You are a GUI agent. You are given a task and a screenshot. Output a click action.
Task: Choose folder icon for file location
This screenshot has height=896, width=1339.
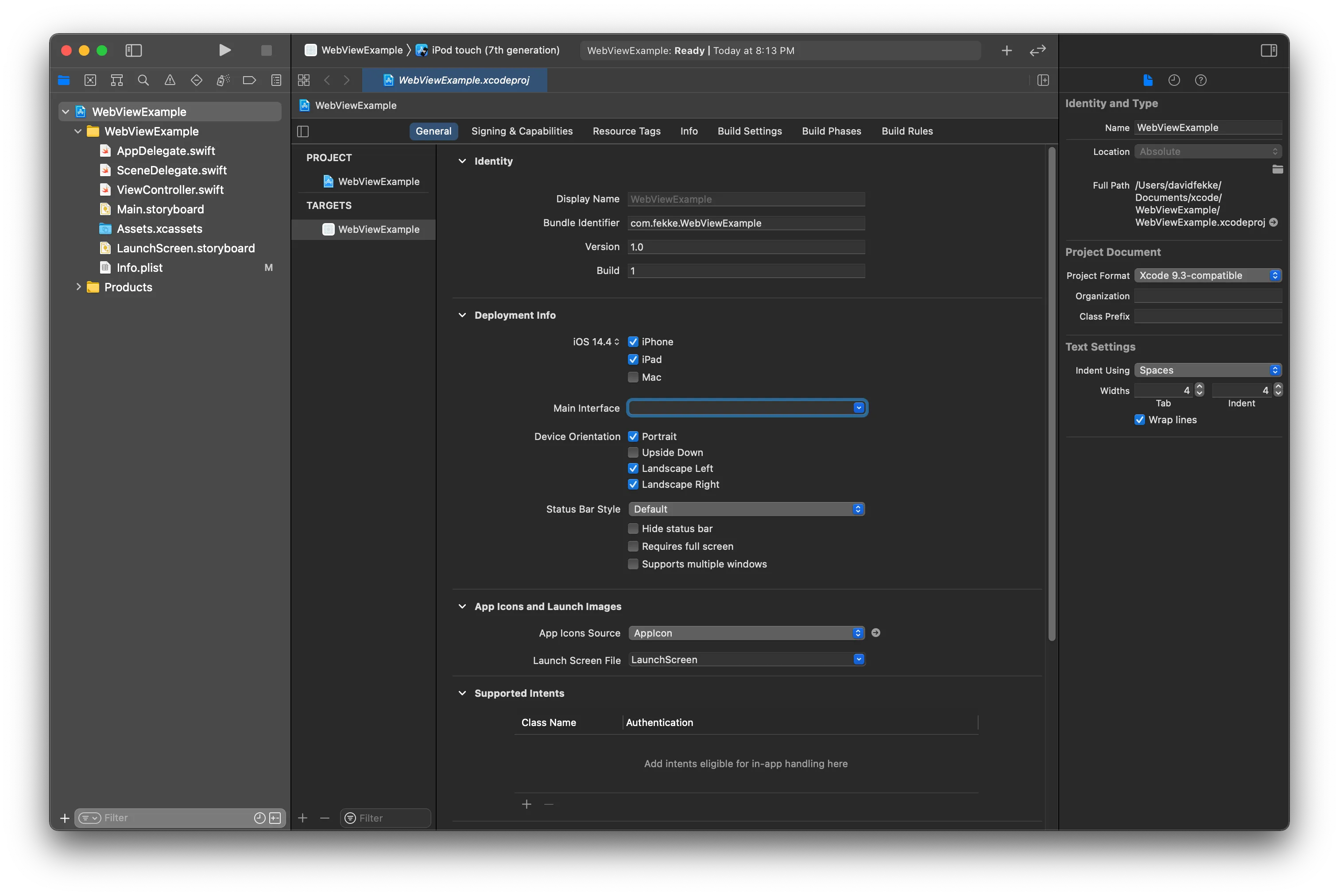[1277, 169]
